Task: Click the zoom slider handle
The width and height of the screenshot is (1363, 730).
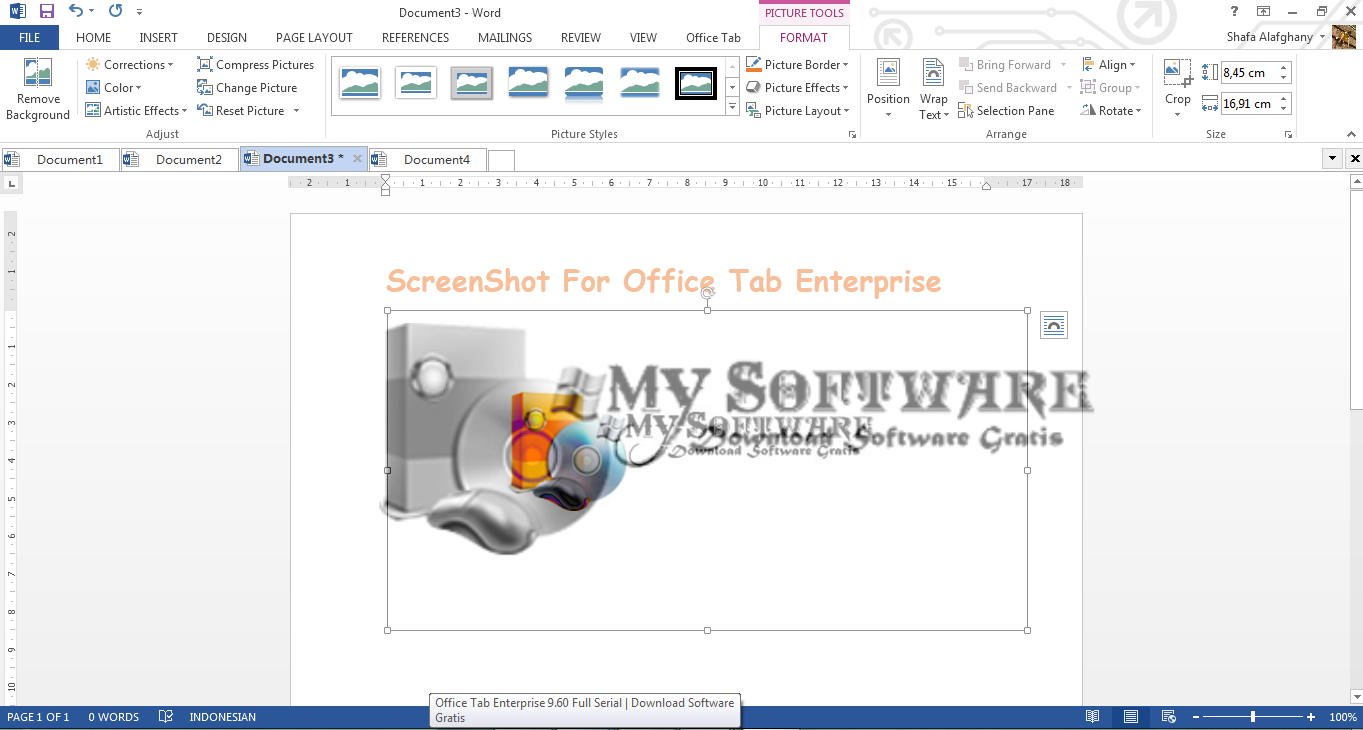Action: pyautogui.click(x=1252, y=717)
